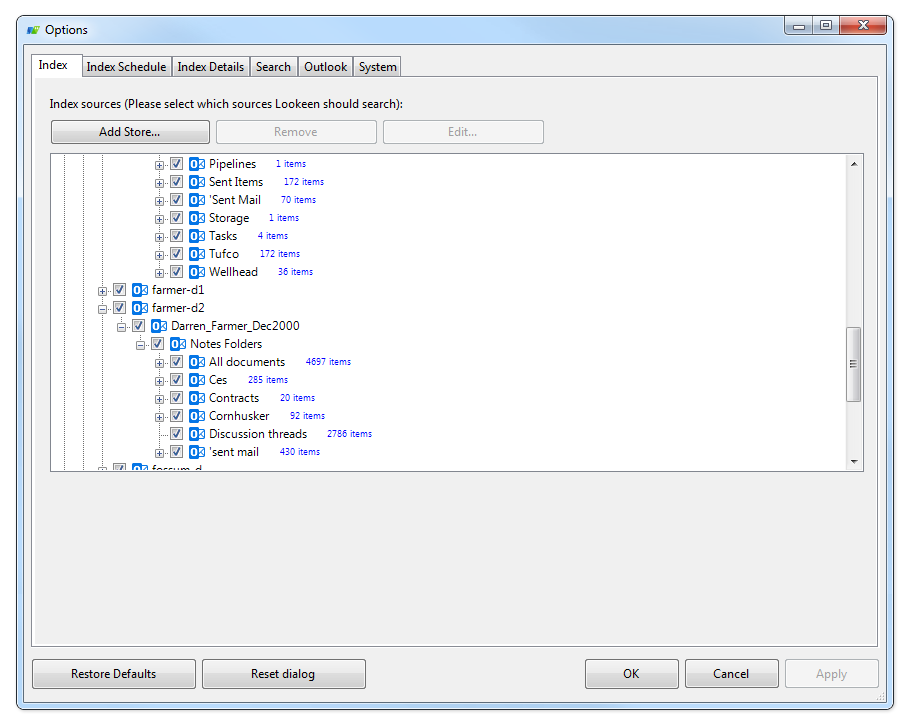Screen dimensions: 910x726
Task: Expand the Wellhead folder
Action: coord(160,273)
